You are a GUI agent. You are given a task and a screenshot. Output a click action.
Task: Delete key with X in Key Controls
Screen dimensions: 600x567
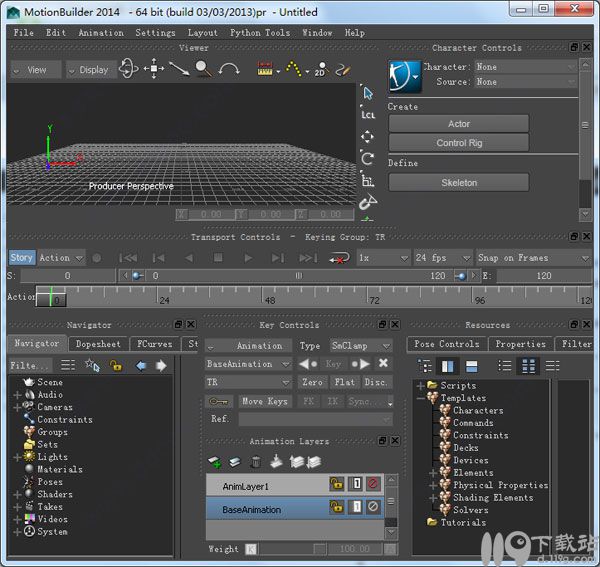point(383,363)
